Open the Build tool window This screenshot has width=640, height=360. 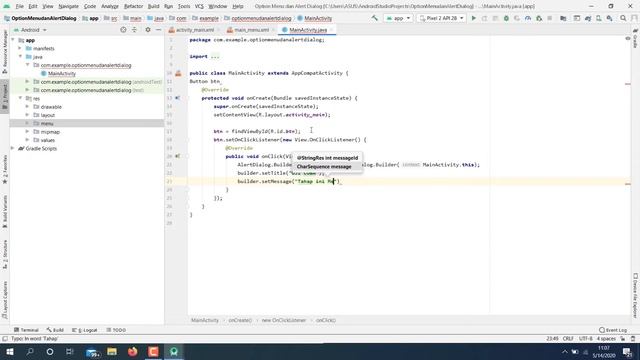(55, 330)
